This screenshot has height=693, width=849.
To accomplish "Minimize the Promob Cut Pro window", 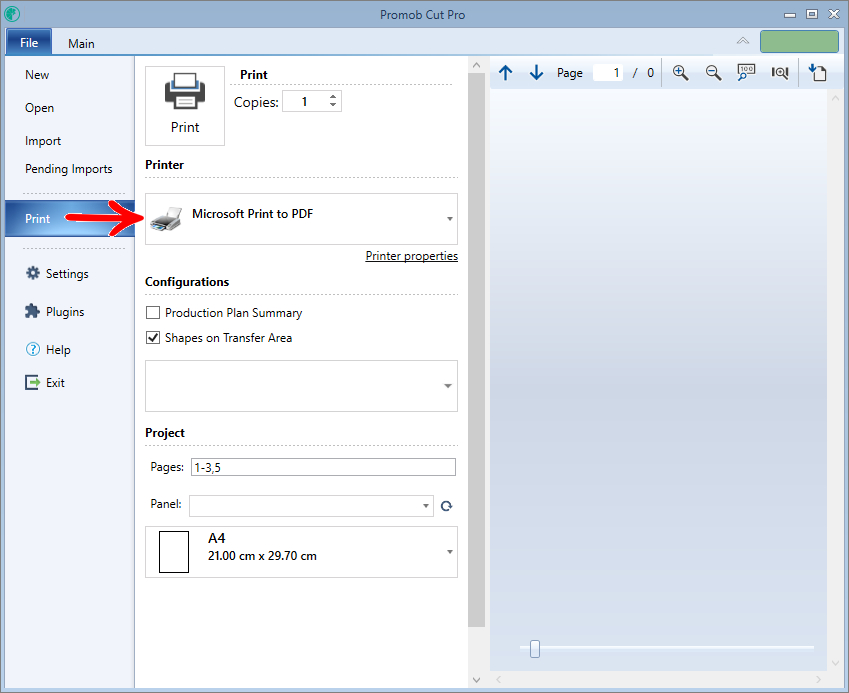I will [789, 14].
